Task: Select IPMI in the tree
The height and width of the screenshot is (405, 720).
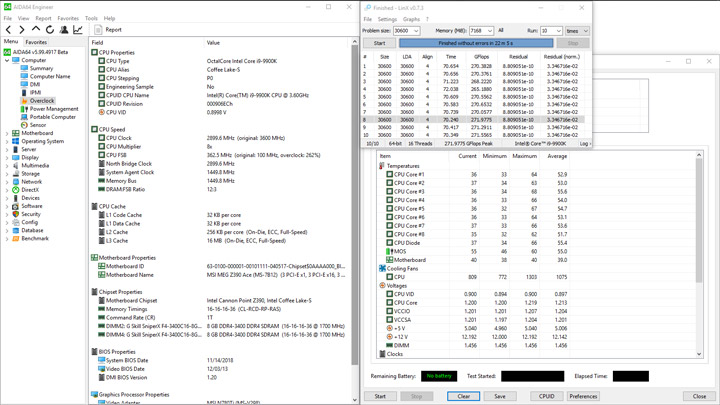Action: click(35, 93)
